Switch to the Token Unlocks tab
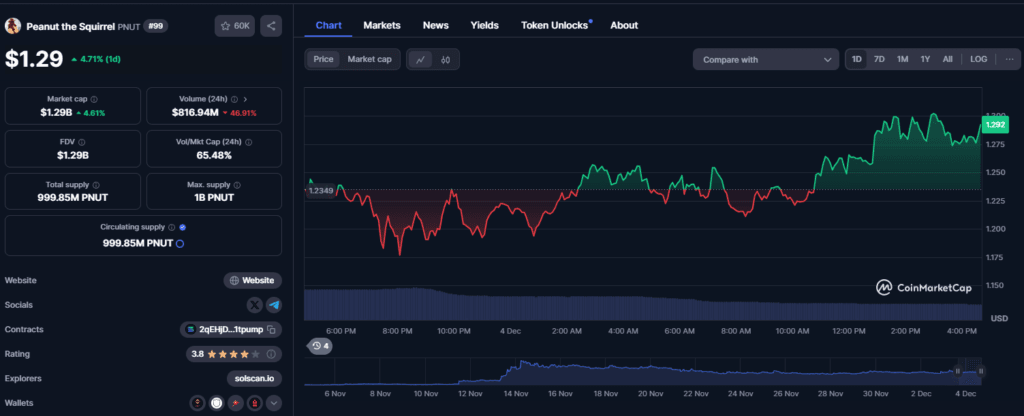 [554, 25]
